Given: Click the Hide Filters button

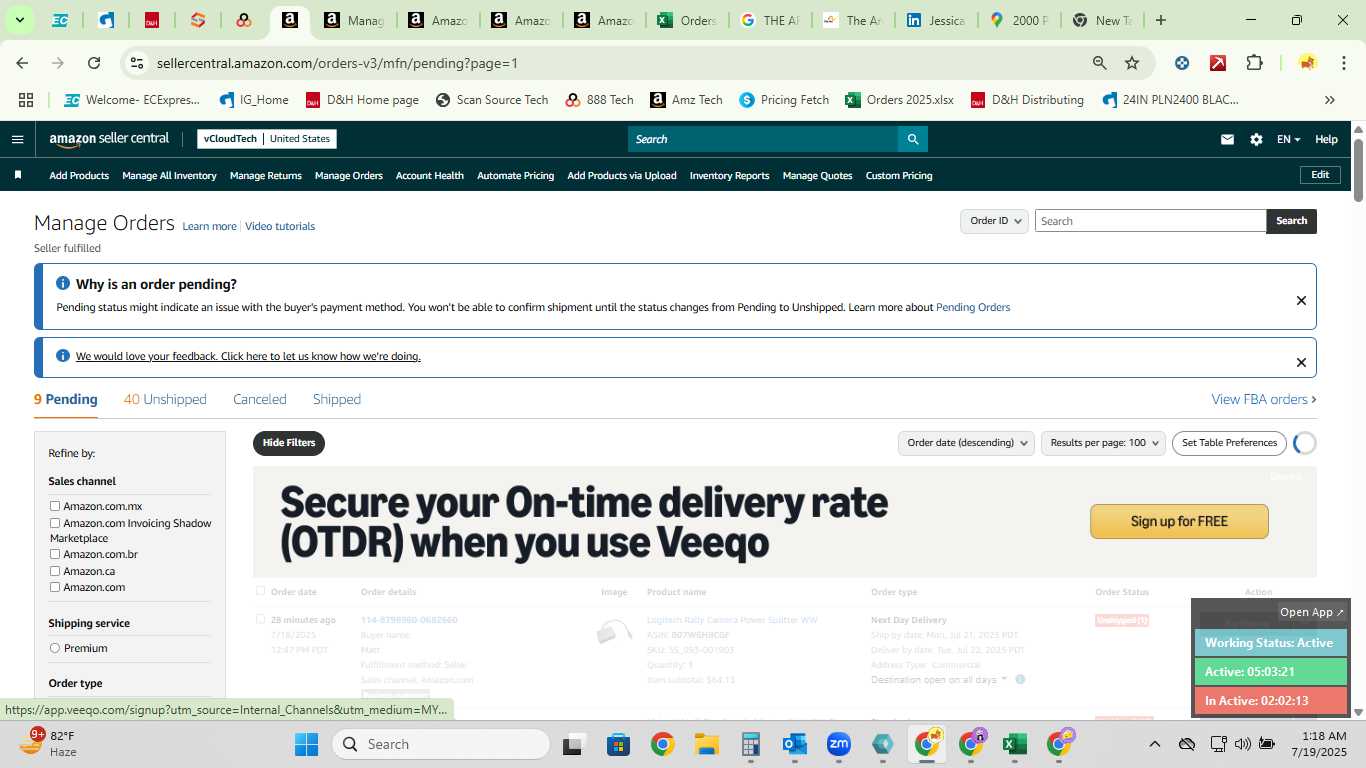Looking at the screenshot, I should pyautogui.click(x=289, y=443).
